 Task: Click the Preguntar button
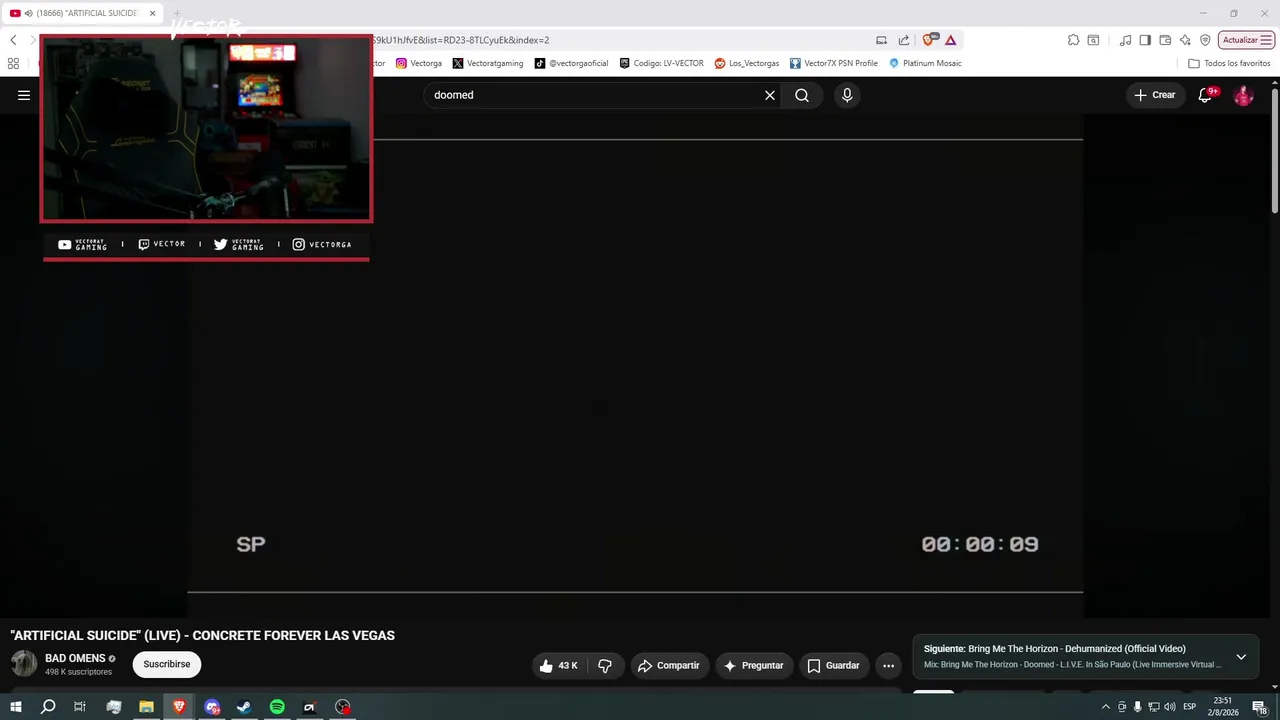click(x=753, y=666)
